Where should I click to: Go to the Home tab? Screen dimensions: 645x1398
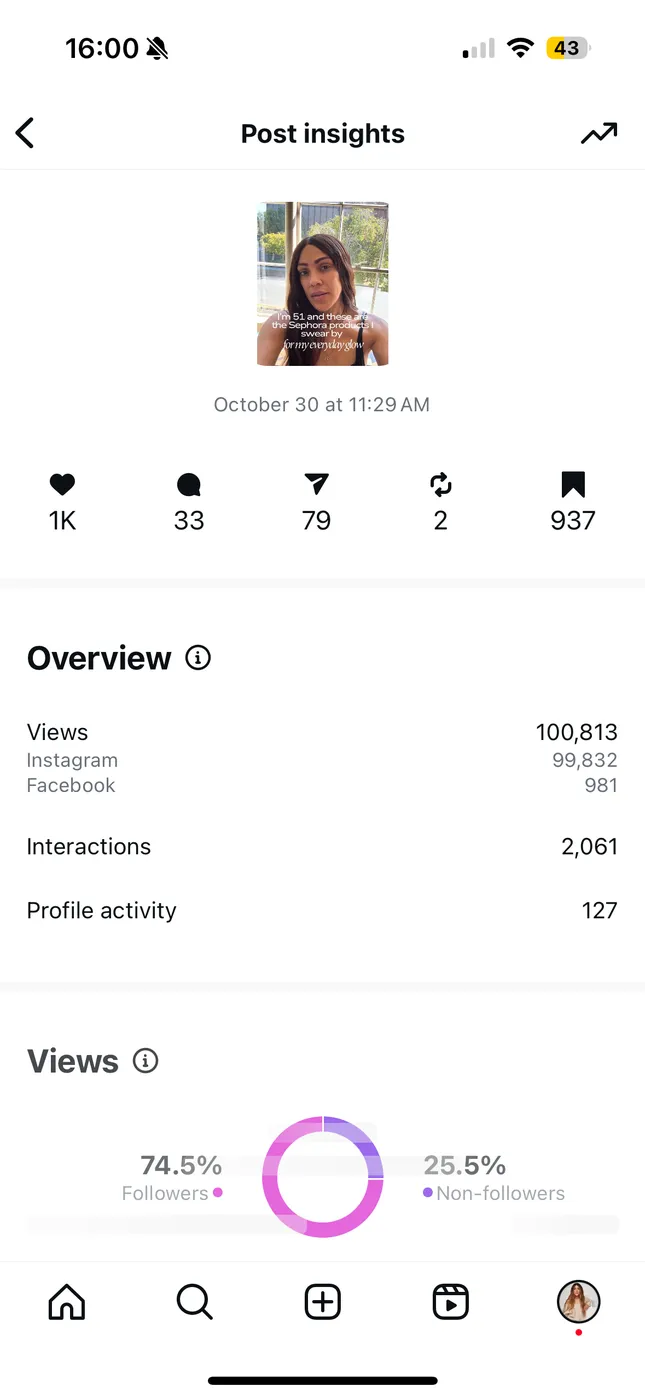point(67,1302)
